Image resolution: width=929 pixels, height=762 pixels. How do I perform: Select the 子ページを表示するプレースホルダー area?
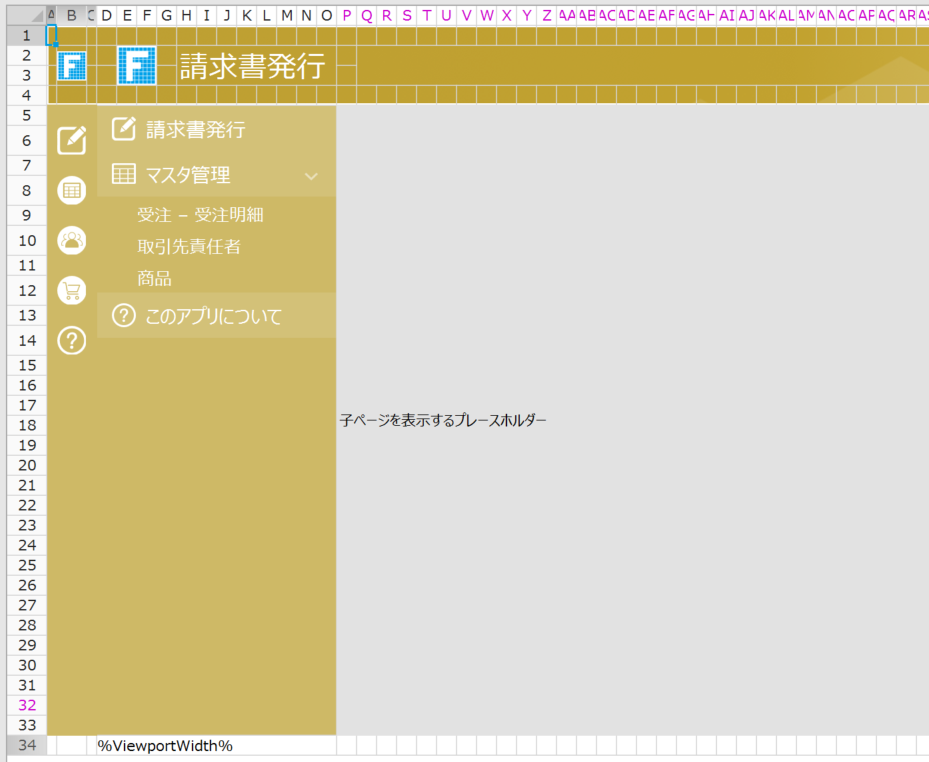pos(443,421)
